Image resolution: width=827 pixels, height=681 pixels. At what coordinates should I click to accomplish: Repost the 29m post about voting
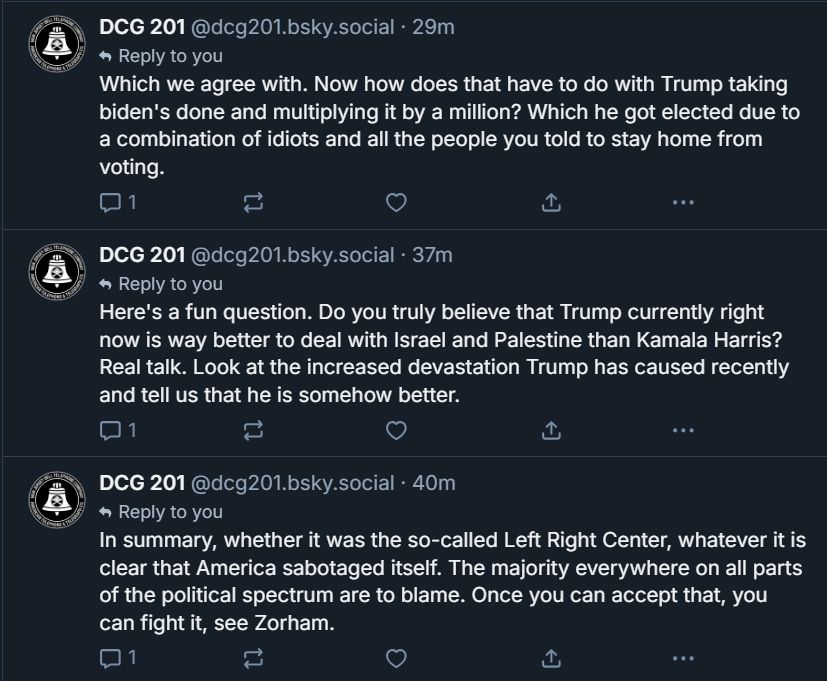point(253,202)
